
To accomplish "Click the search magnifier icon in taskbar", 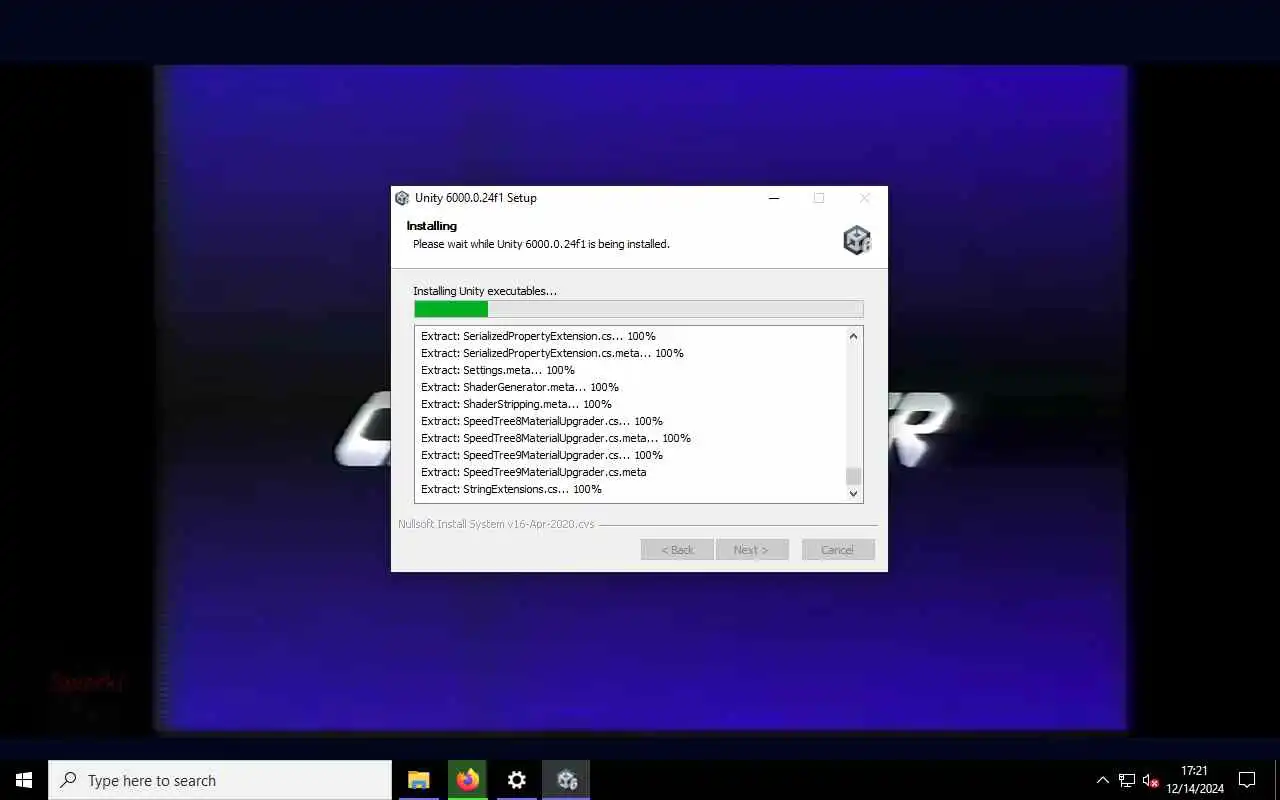I will (69, 780).
